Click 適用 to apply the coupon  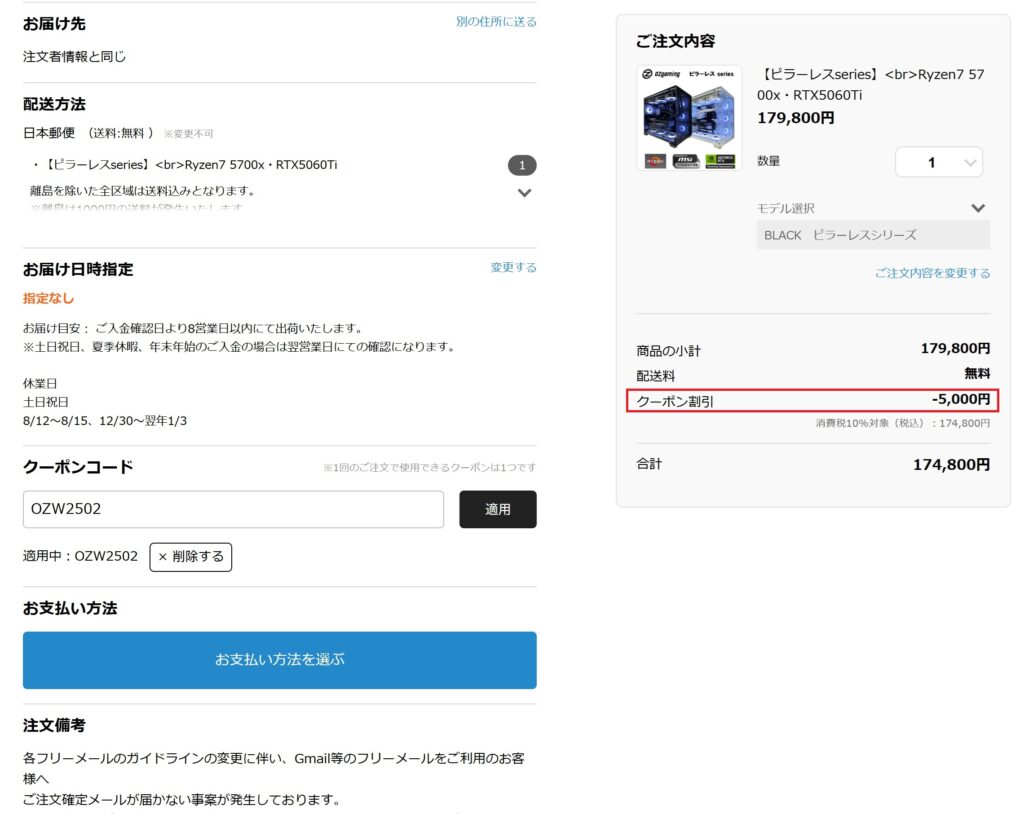tap(497, 509)
